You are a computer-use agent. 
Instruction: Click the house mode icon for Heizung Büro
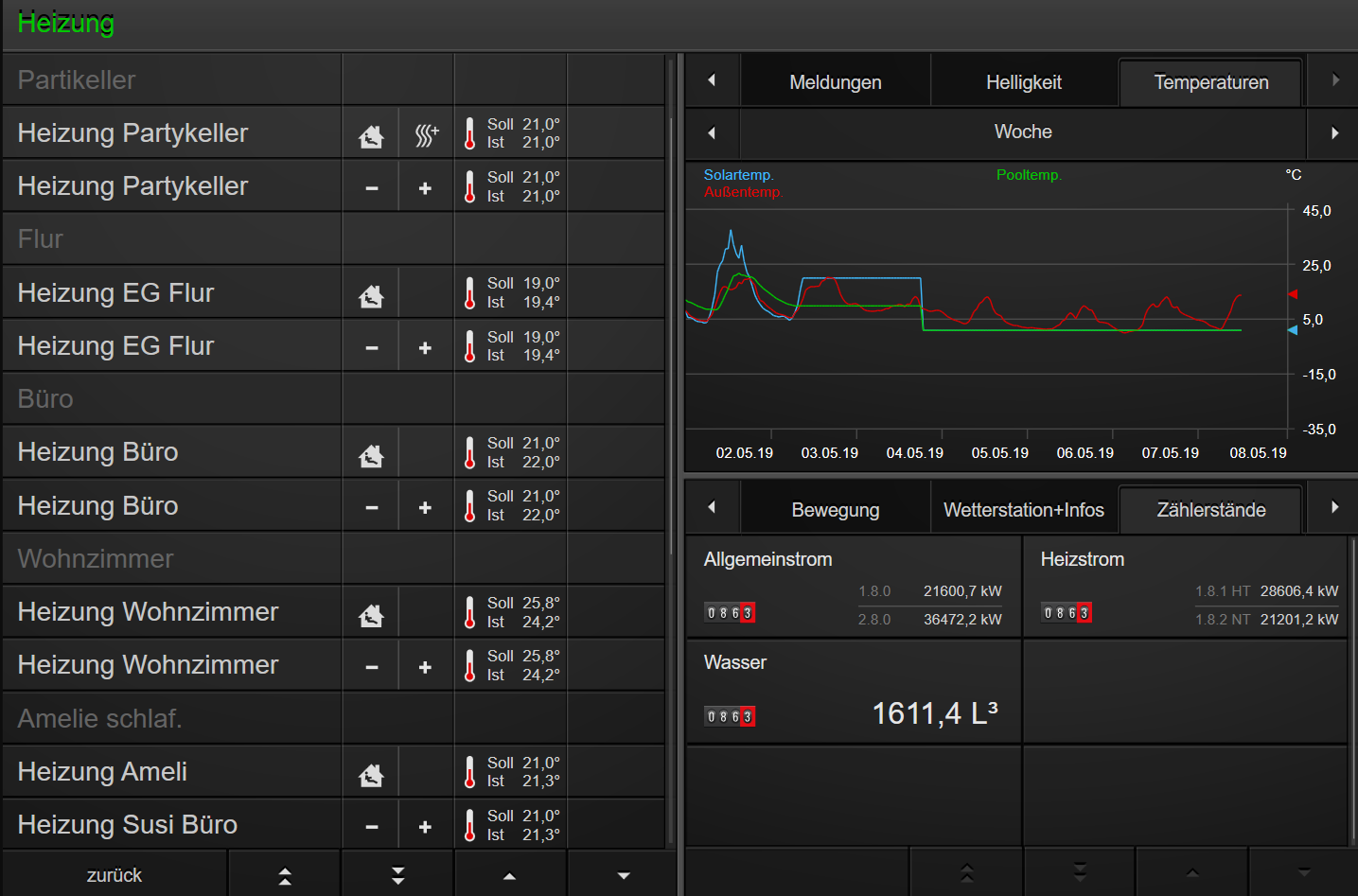371,456
